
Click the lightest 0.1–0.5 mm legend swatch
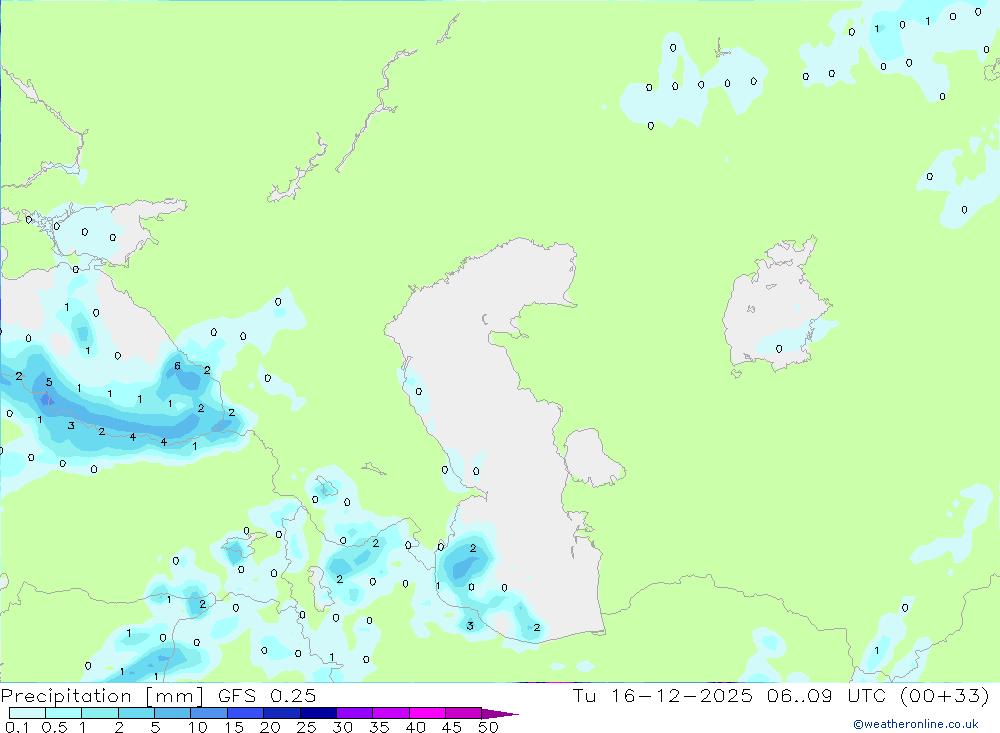coord(27,713)
